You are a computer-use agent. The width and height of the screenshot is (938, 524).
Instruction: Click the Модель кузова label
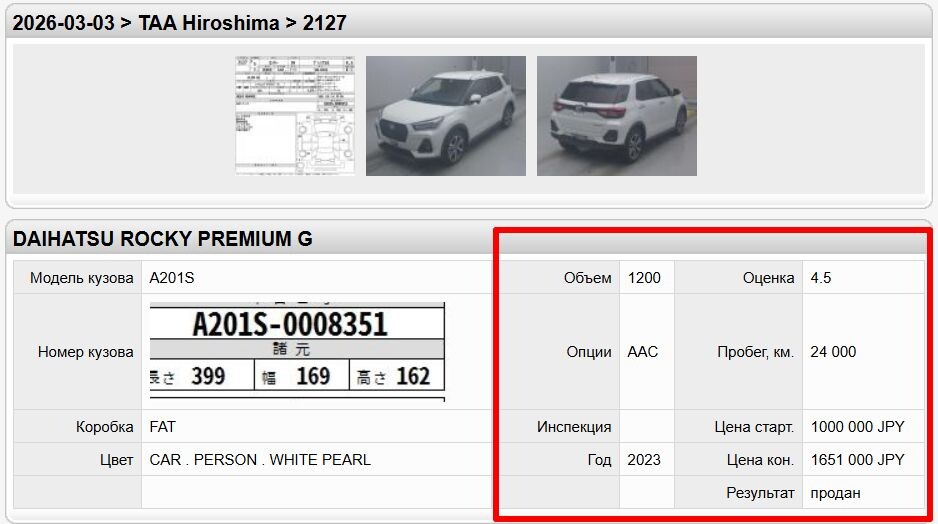[82, 278]
